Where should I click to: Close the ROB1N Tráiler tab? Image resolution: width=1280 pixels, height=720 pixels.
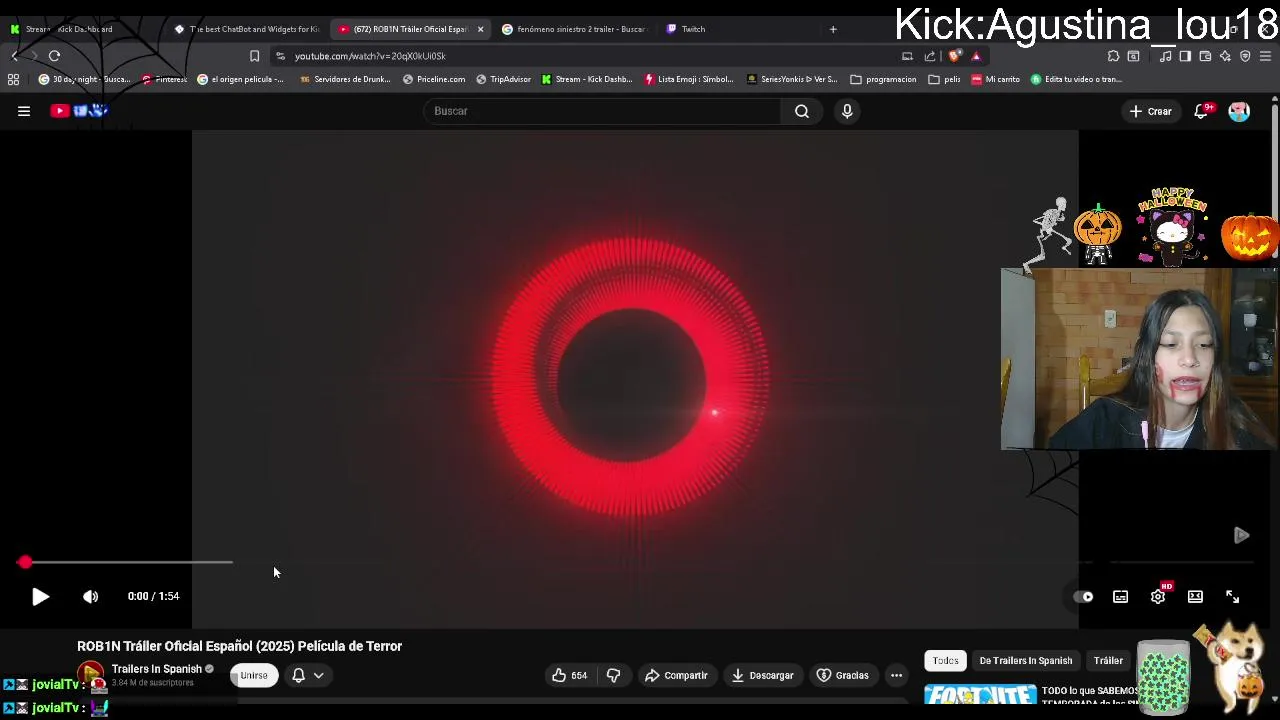pyautogui.click(x=480, y=29)
